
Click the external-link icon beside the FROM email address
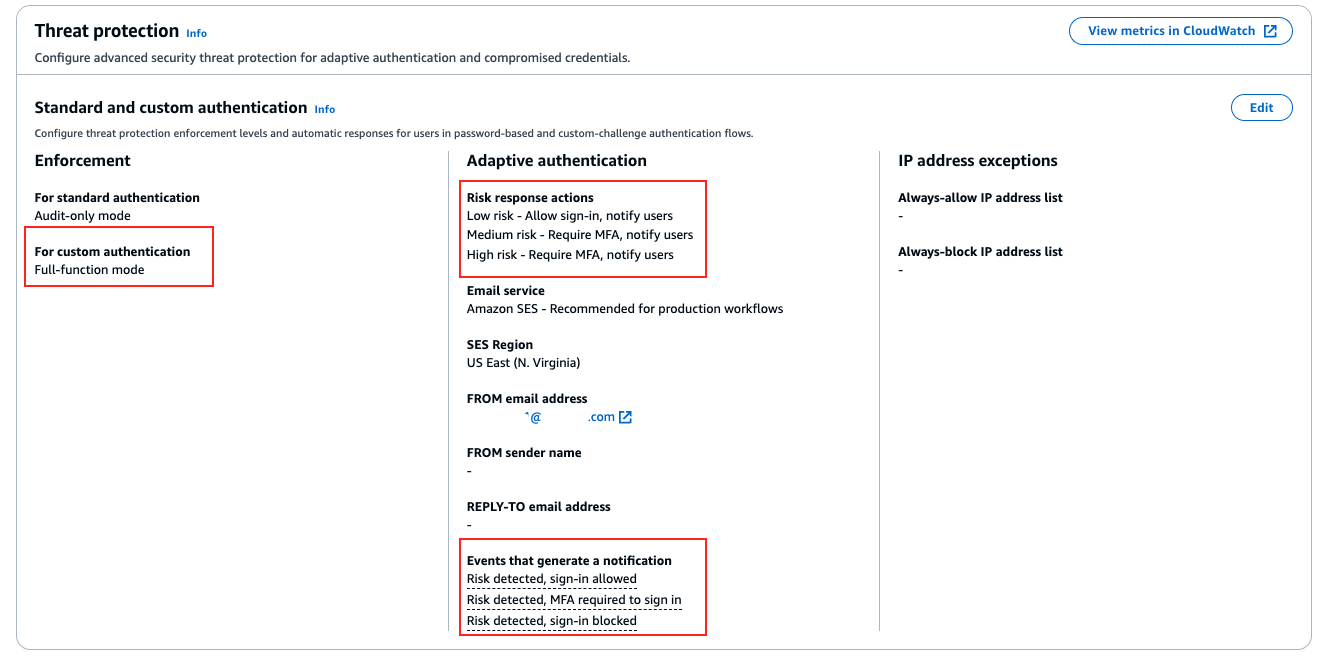pos(625,417)
